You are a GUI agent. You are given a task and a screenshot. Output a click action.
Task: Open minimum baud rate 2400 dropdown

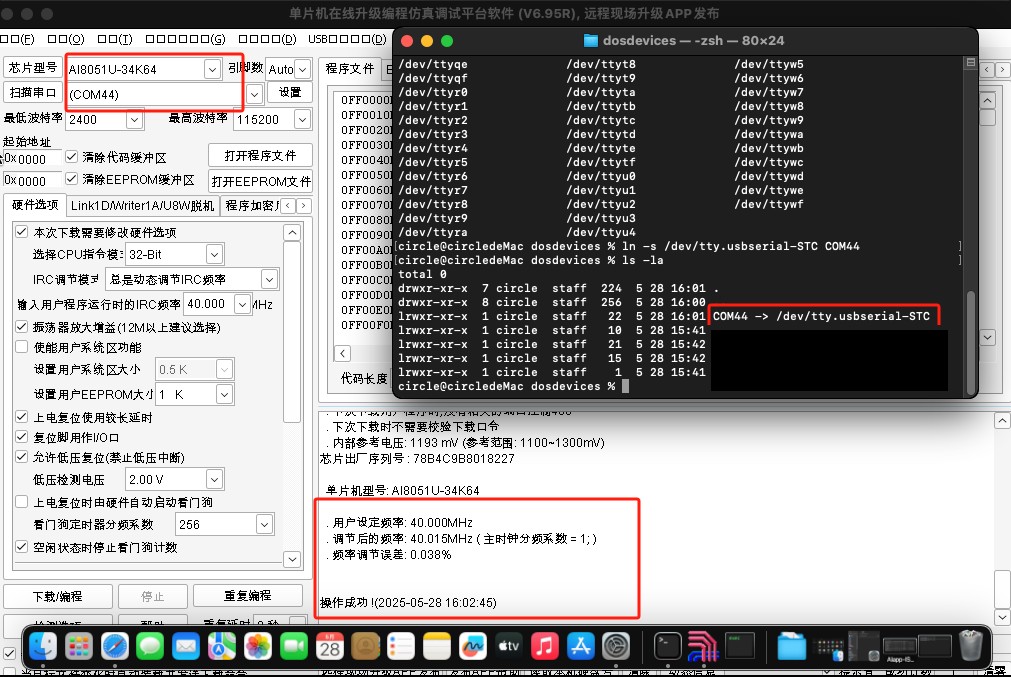click(134, 119)
